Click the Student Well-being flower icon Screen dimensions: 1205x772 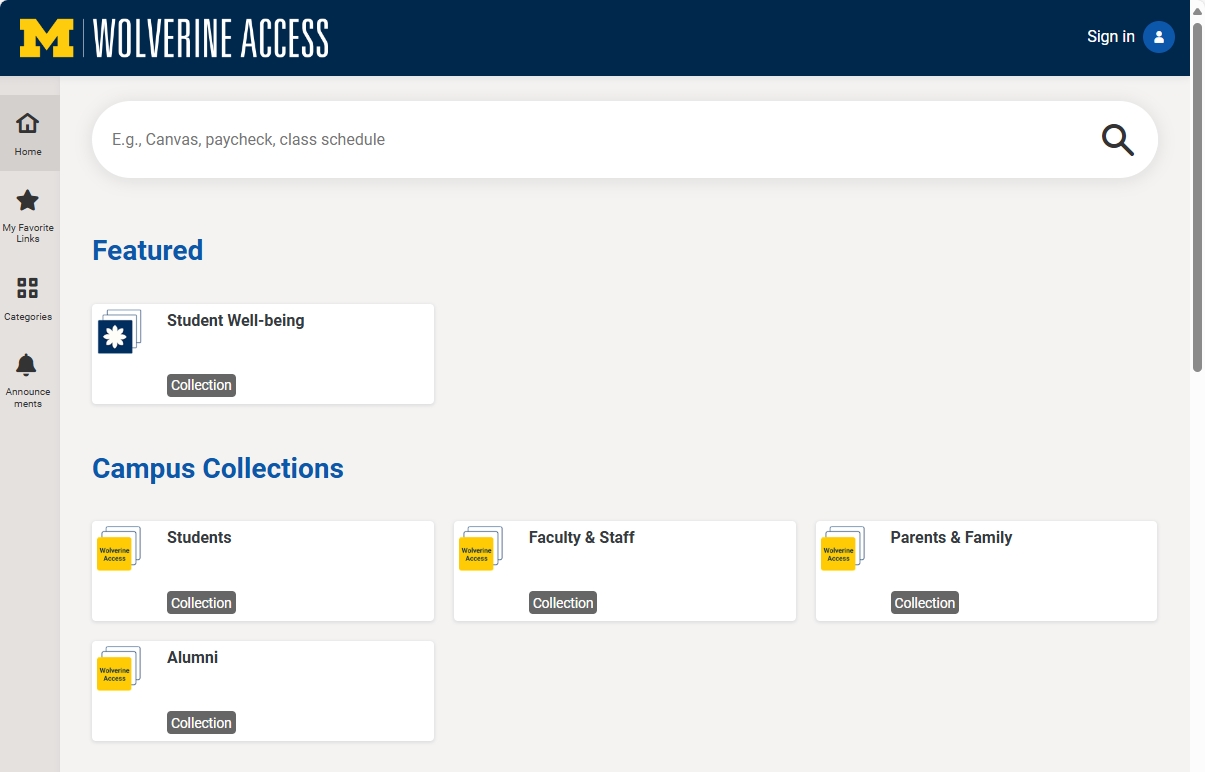[116, 335]
